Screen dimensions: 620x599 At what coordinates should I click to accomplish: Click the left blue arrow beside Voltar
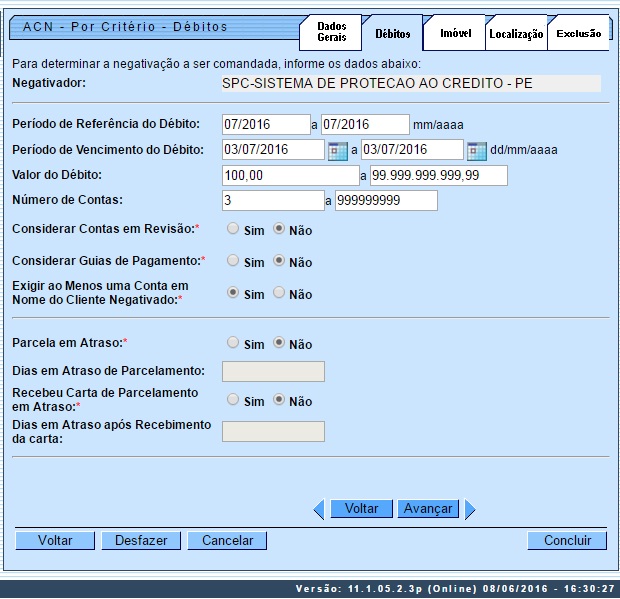click(319, 509)
